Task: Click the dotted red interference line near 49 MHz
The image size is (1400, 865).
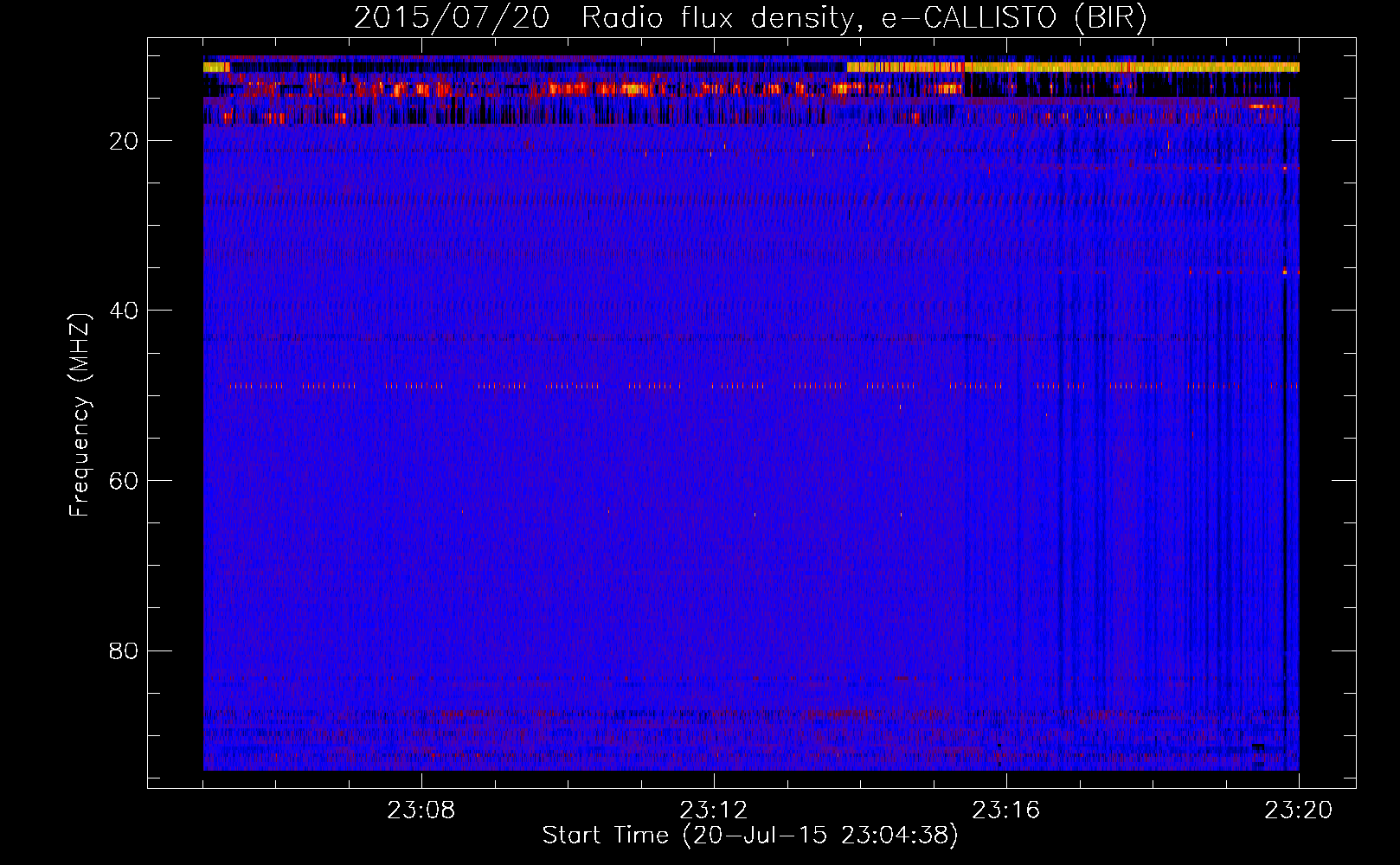Action: (763, 386)
